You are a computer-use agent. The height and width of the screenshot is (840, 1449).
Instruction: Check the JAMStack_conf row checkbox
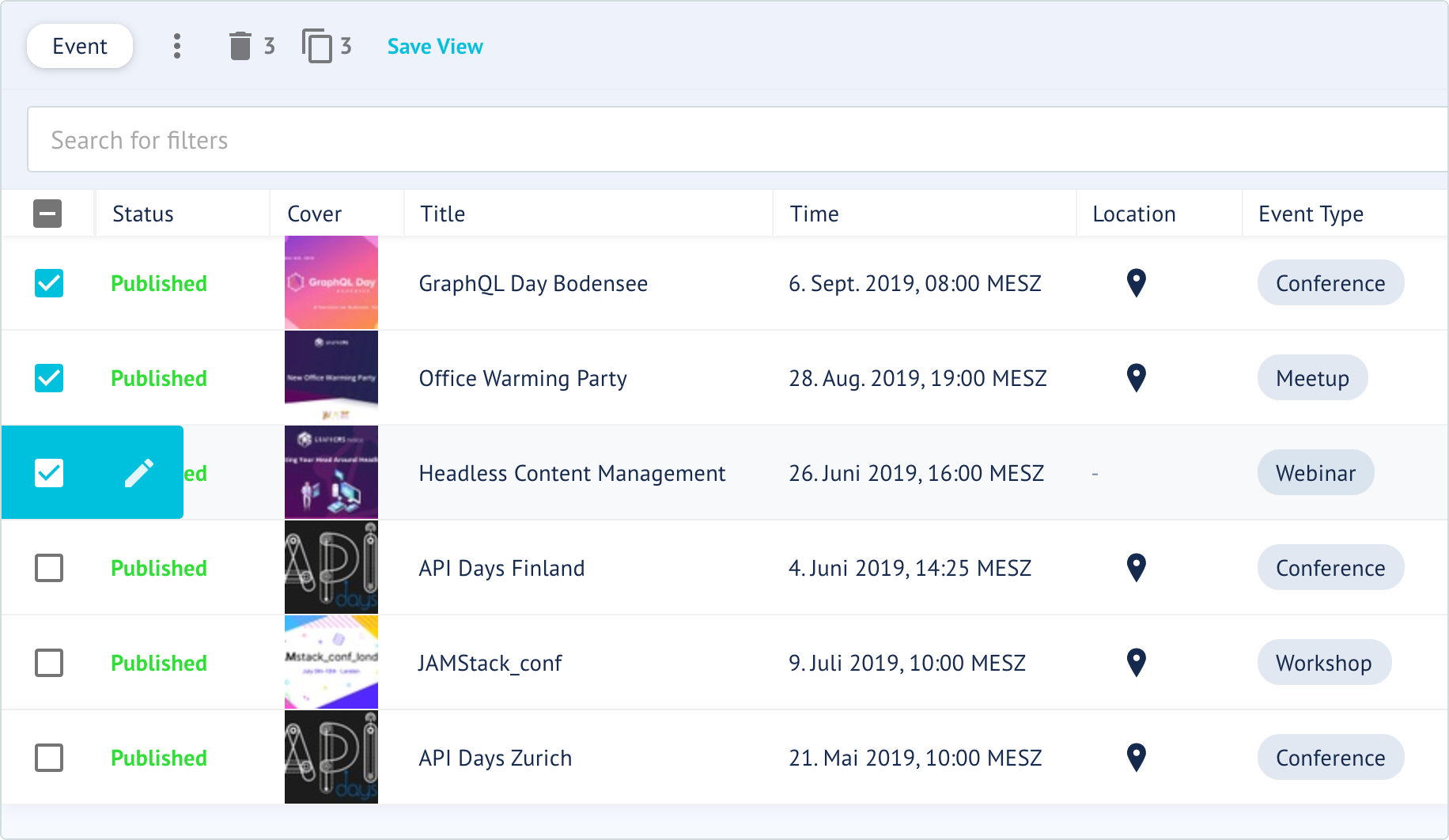click(49, 663)
